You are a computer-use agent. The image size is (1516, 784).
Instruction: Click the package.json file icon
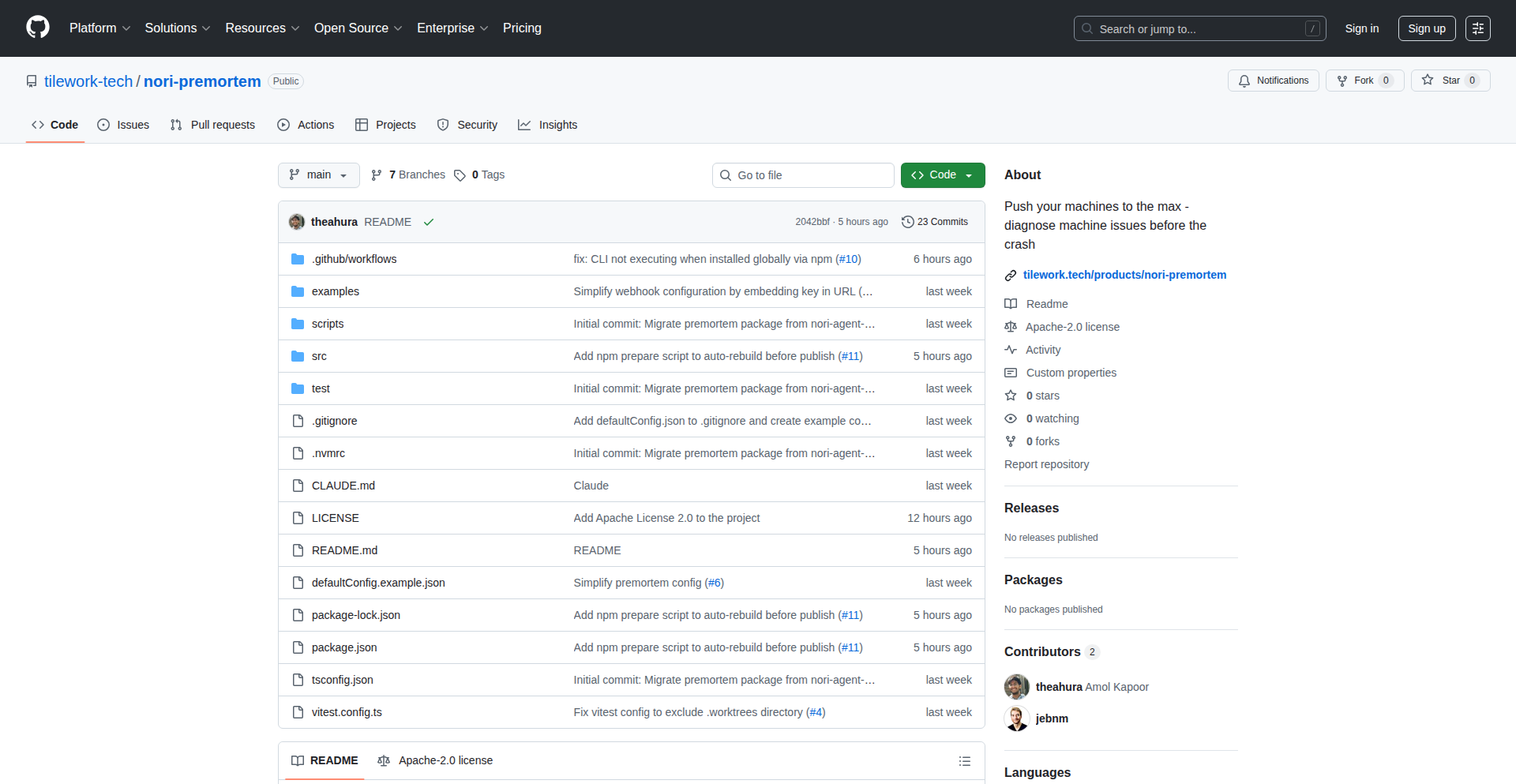pyautogui.click(x=298, y=647)
